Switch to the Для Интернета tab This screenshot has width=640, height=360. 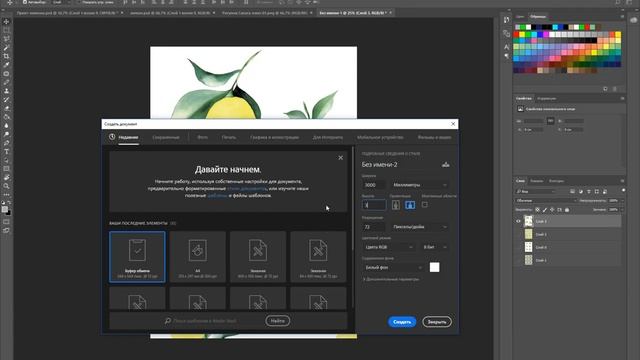point(328,138)
